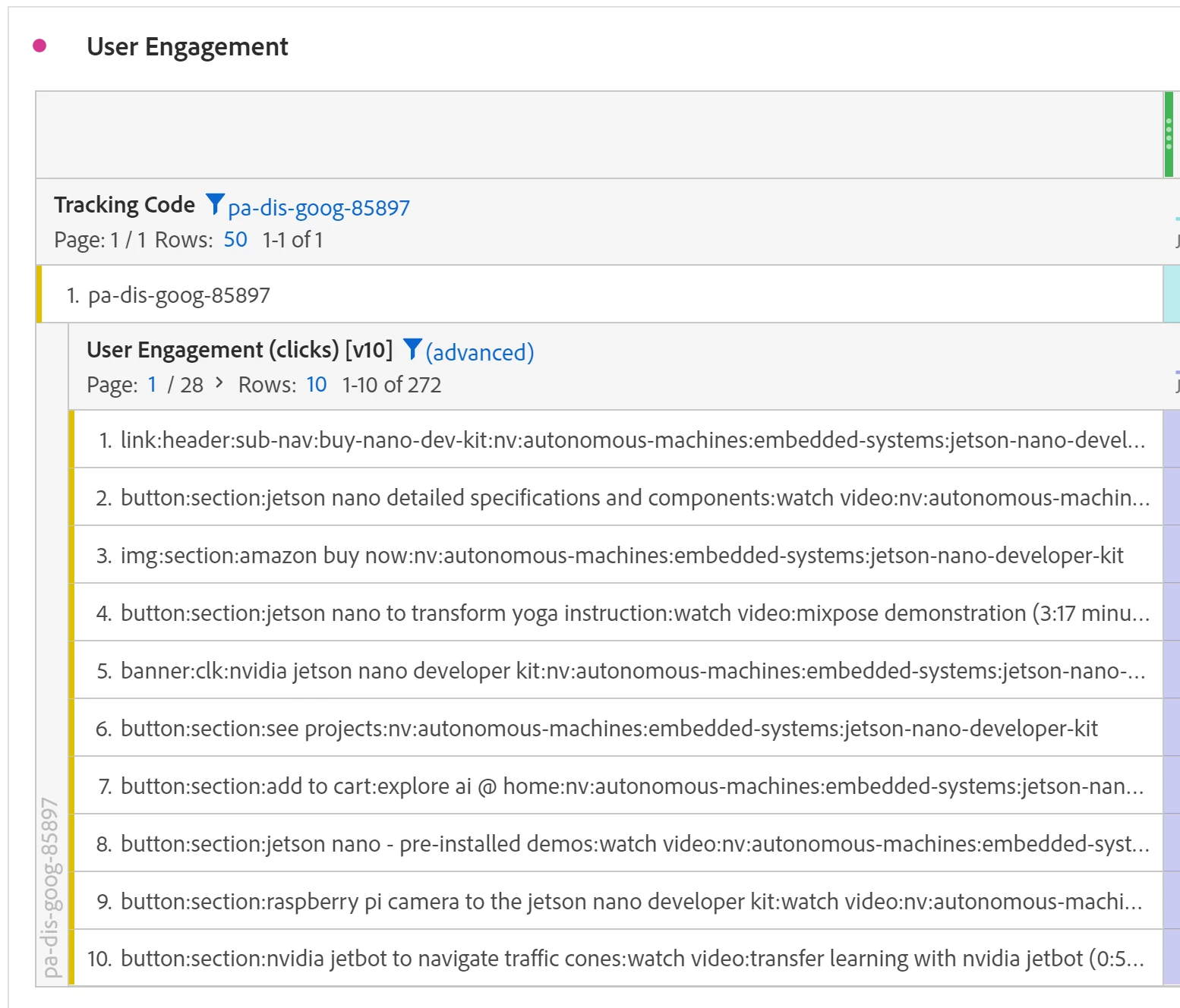Select the yoga instruction watch video row
Screen dimensions: 1180x1008
tap(635, 613)
